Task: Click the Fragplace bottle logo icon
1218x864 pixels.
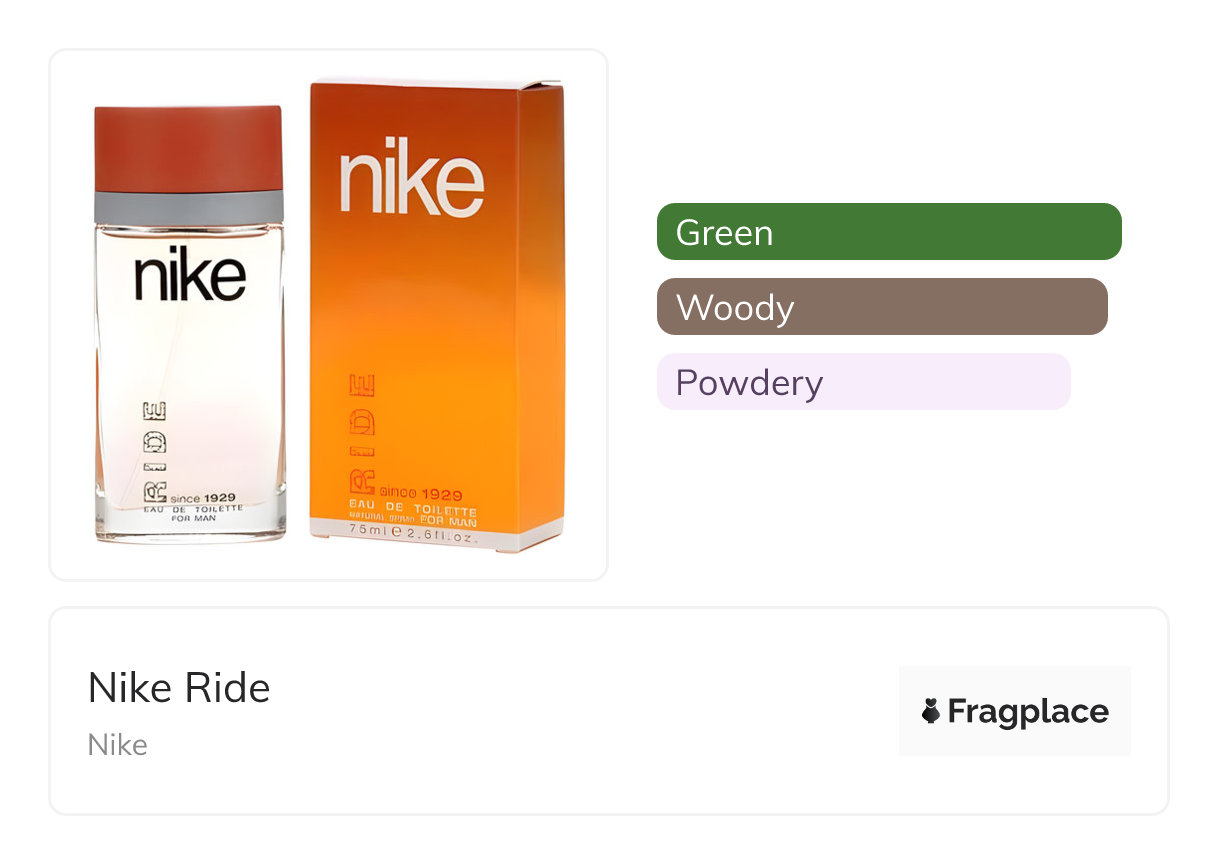Action: pyautogui.click(x=931, y=711)
